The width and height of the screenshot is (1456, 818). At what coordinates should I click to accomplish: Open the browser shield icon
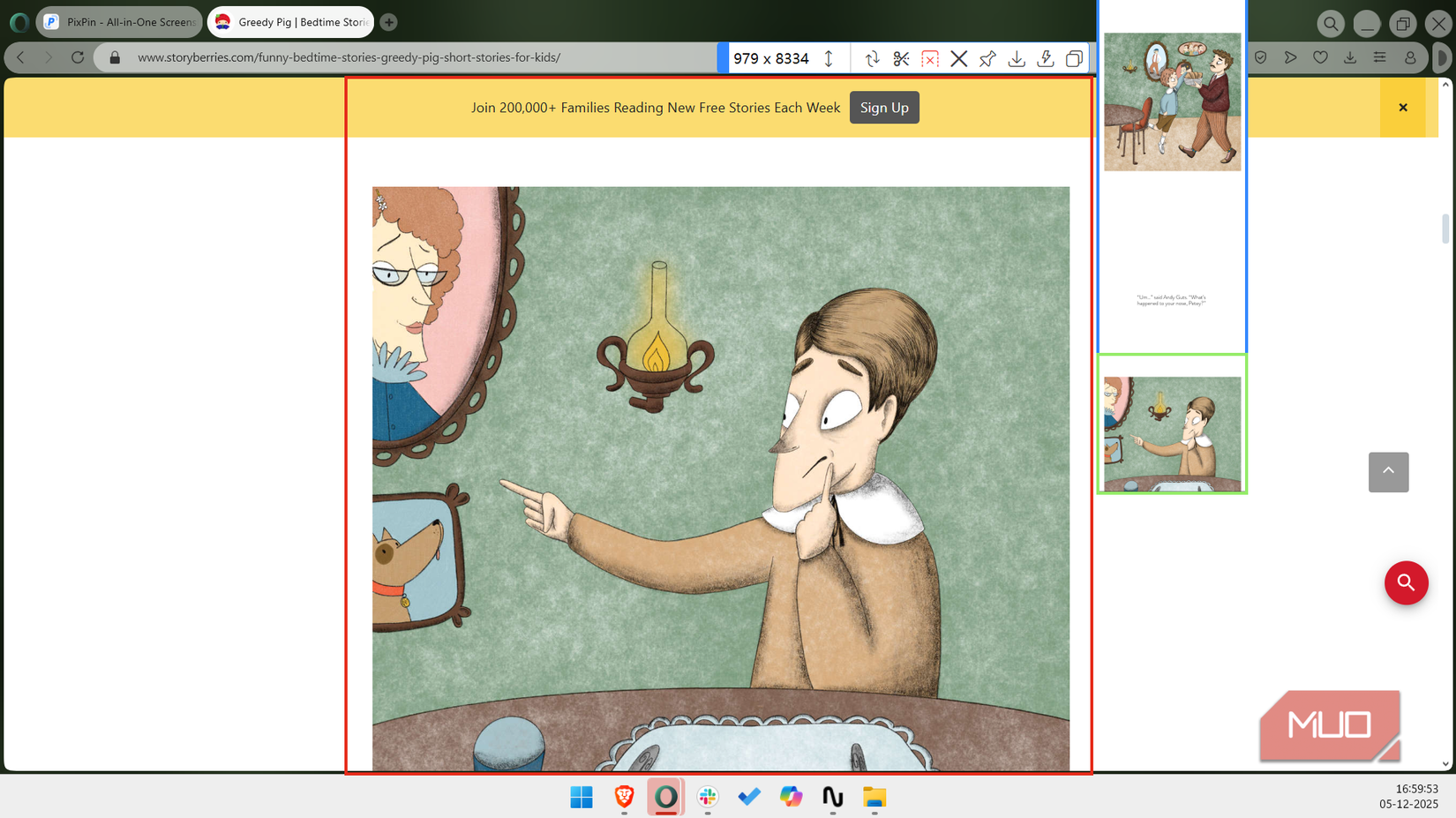pos(1261,57)
